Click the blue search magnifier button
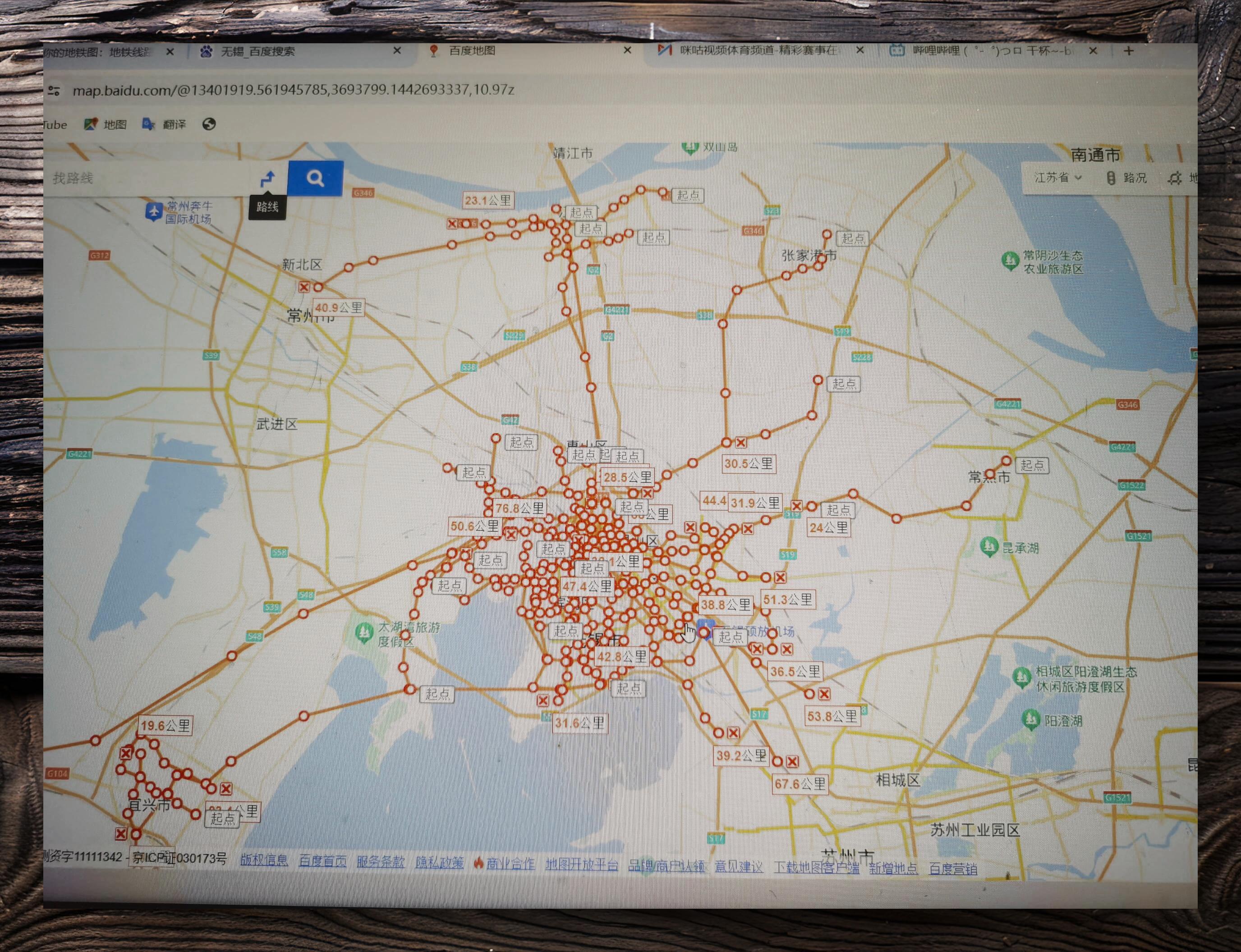Screen dimensions: 1241x952 pos(315,178)
